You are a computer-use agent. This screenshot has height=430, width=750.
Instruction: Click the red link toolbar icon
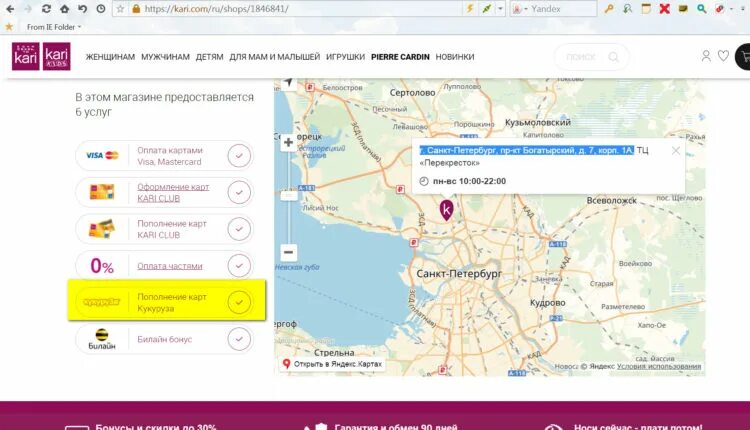[x=719, y=9]
